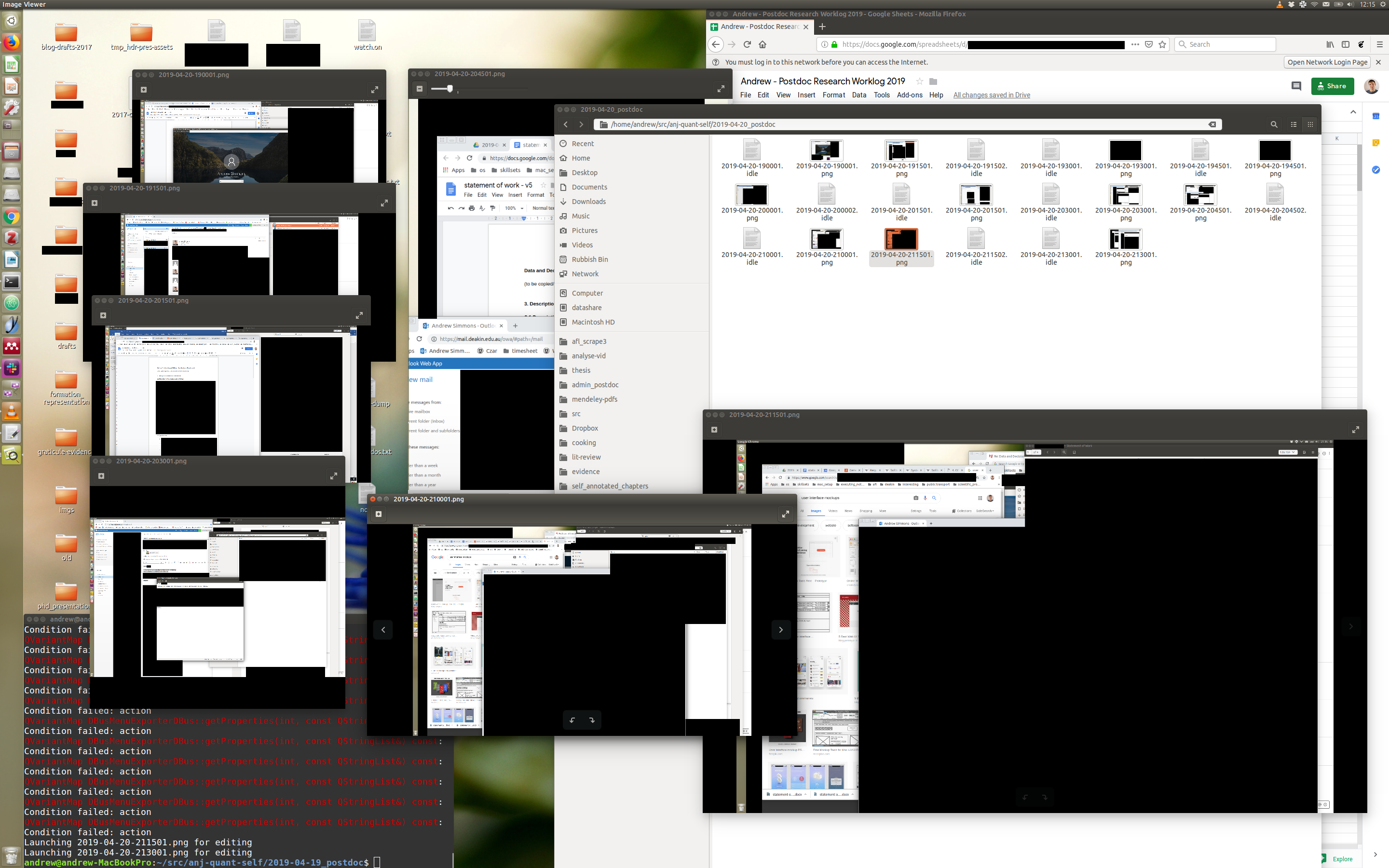The width and height of the screenshot is (1389, 868).
Task: Select Downloads in file manager sidebar
Action: [588, 202]
